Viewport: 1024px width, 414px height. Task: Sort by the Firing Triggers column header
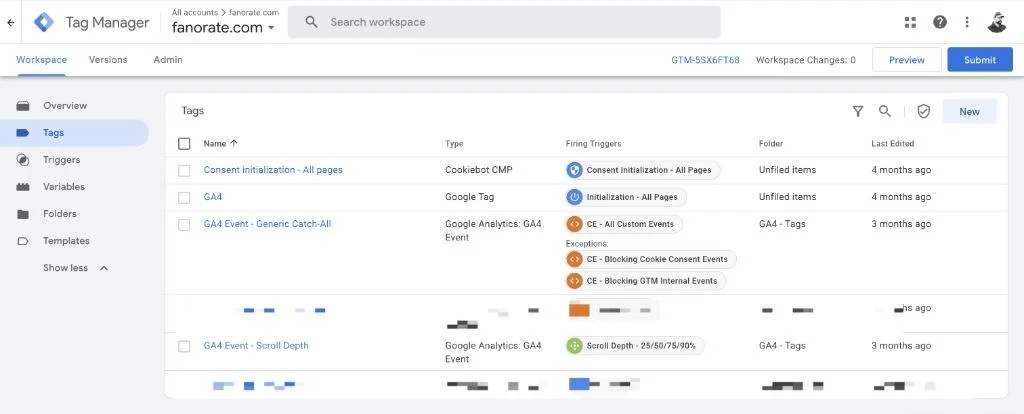(593, 144)
